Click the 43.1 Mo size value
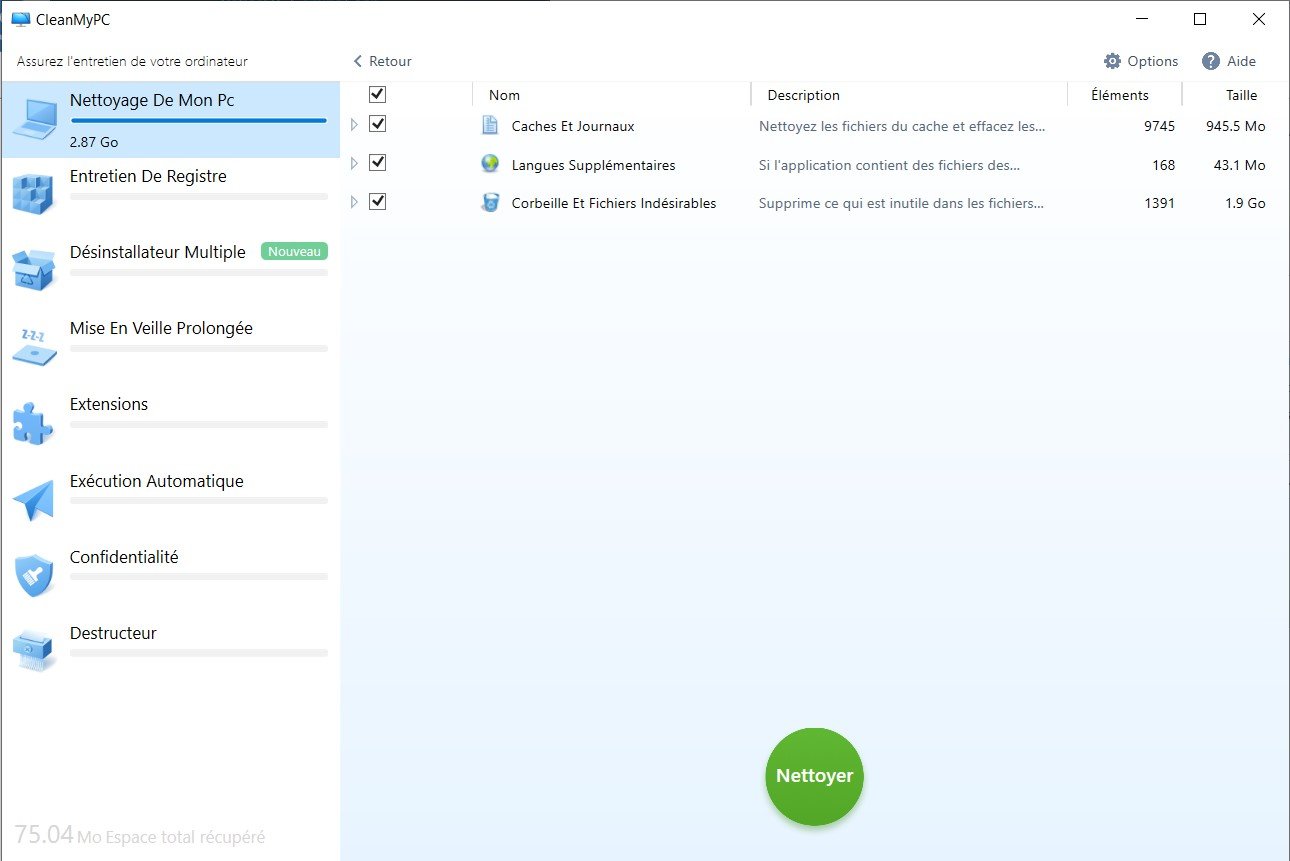The height and width of the screenshot is (861, 1290). 1239,165
